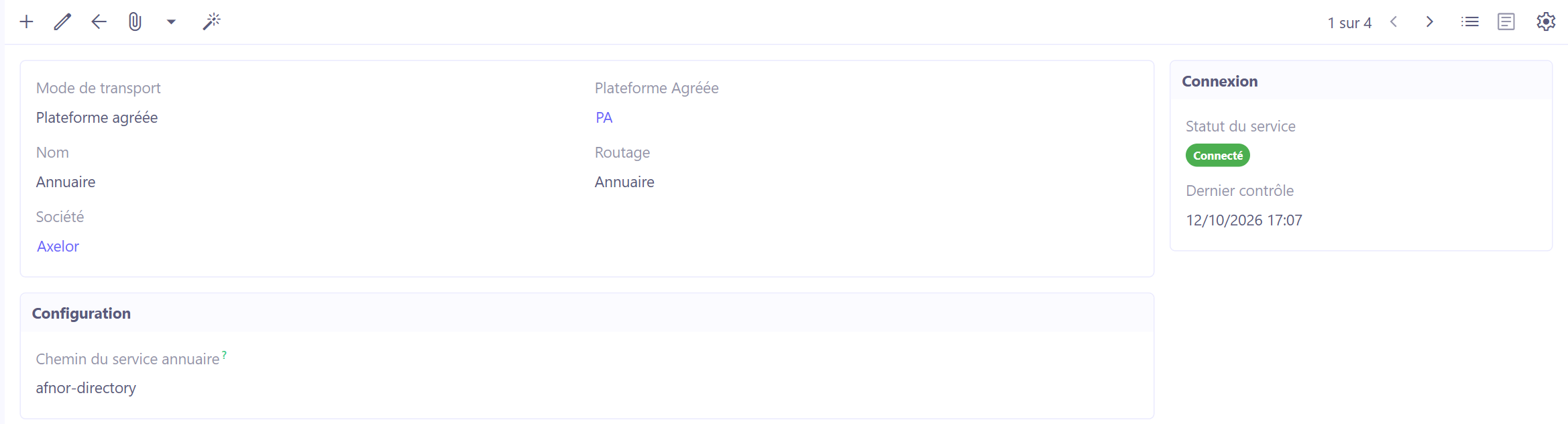
Task: Click the date '12/10/2026 17:07'
Action: (x=1244, y=220)
